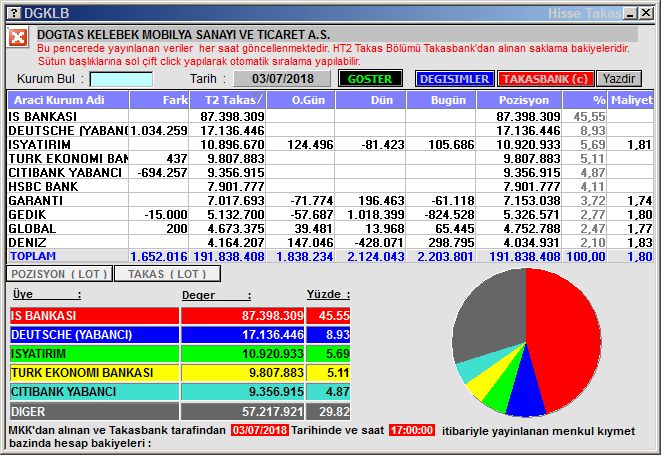
Task: Sort by the Fark column header
Action: pyautogui.click(x=159, y=100)
